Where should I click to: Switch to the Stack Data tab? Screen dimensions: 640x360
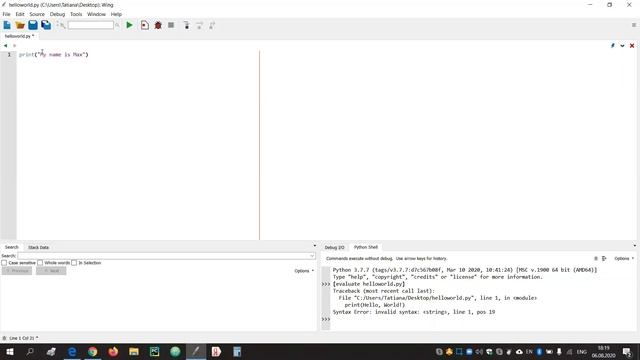pos(38,247)
